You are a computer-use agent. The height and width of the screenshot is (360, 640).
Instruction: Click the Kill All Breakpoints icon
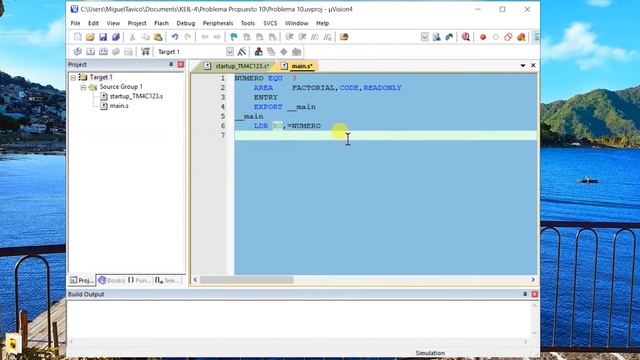521,37
